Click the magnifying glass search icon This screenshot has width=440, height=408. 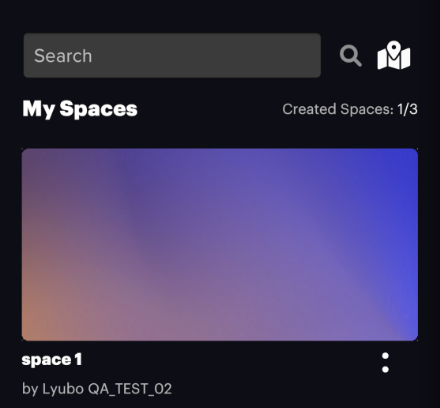point(351,56)
